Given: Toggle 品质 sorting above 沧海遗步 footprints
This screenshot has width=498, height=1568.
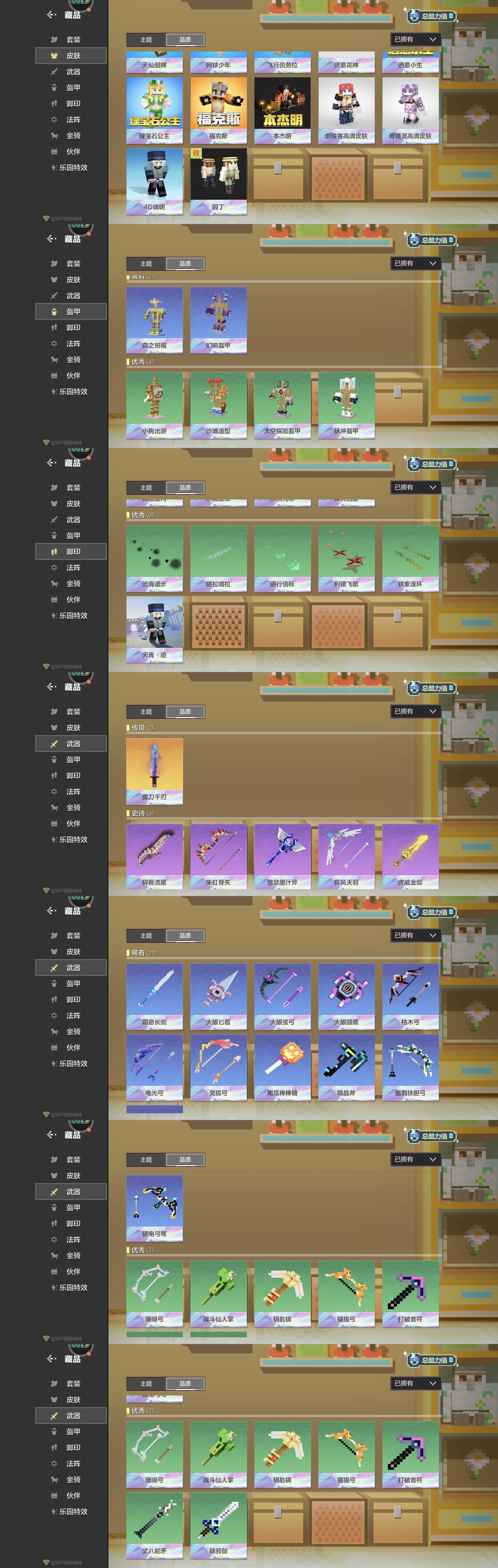Looking at the screenshot, I should pos(185,488).
